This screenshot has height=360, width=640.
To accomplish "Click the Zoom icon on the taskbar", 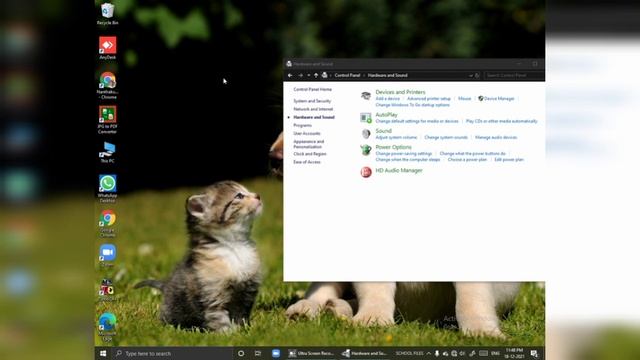I will 276,353.
